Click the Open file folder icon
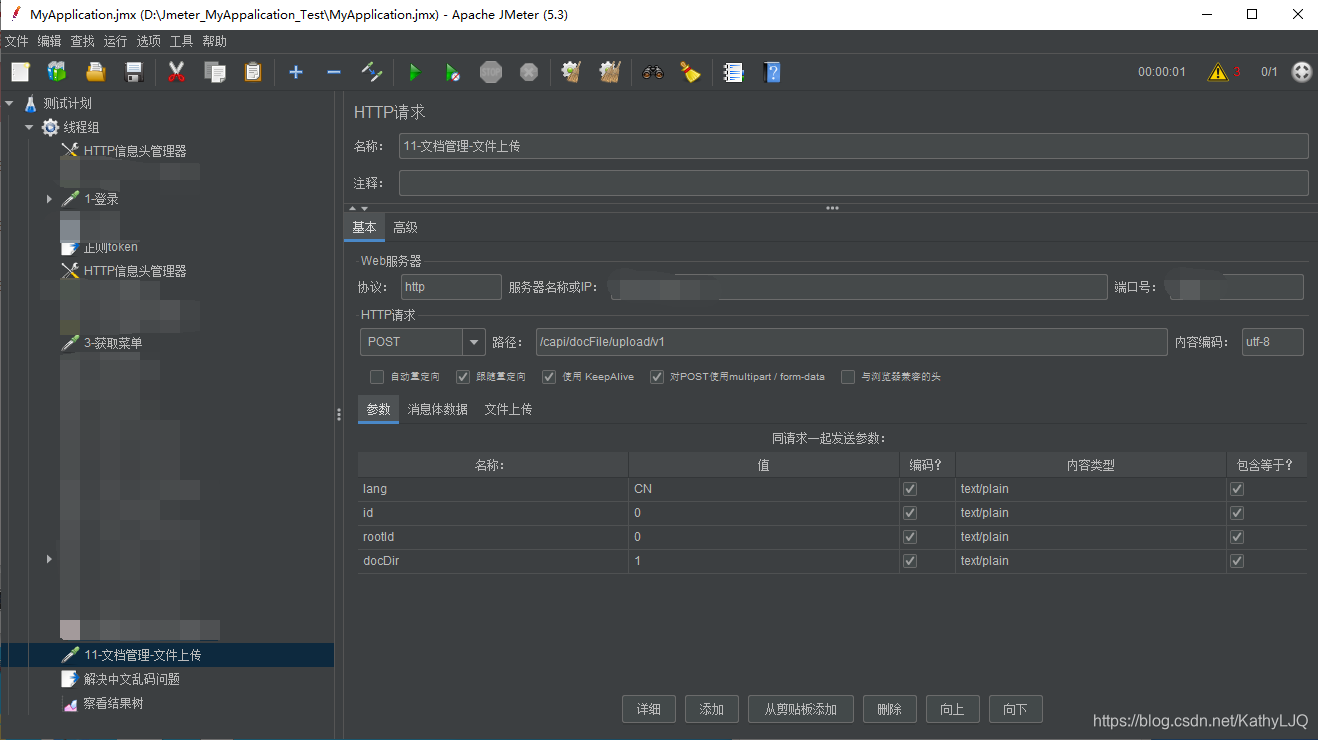 point(96,72)
